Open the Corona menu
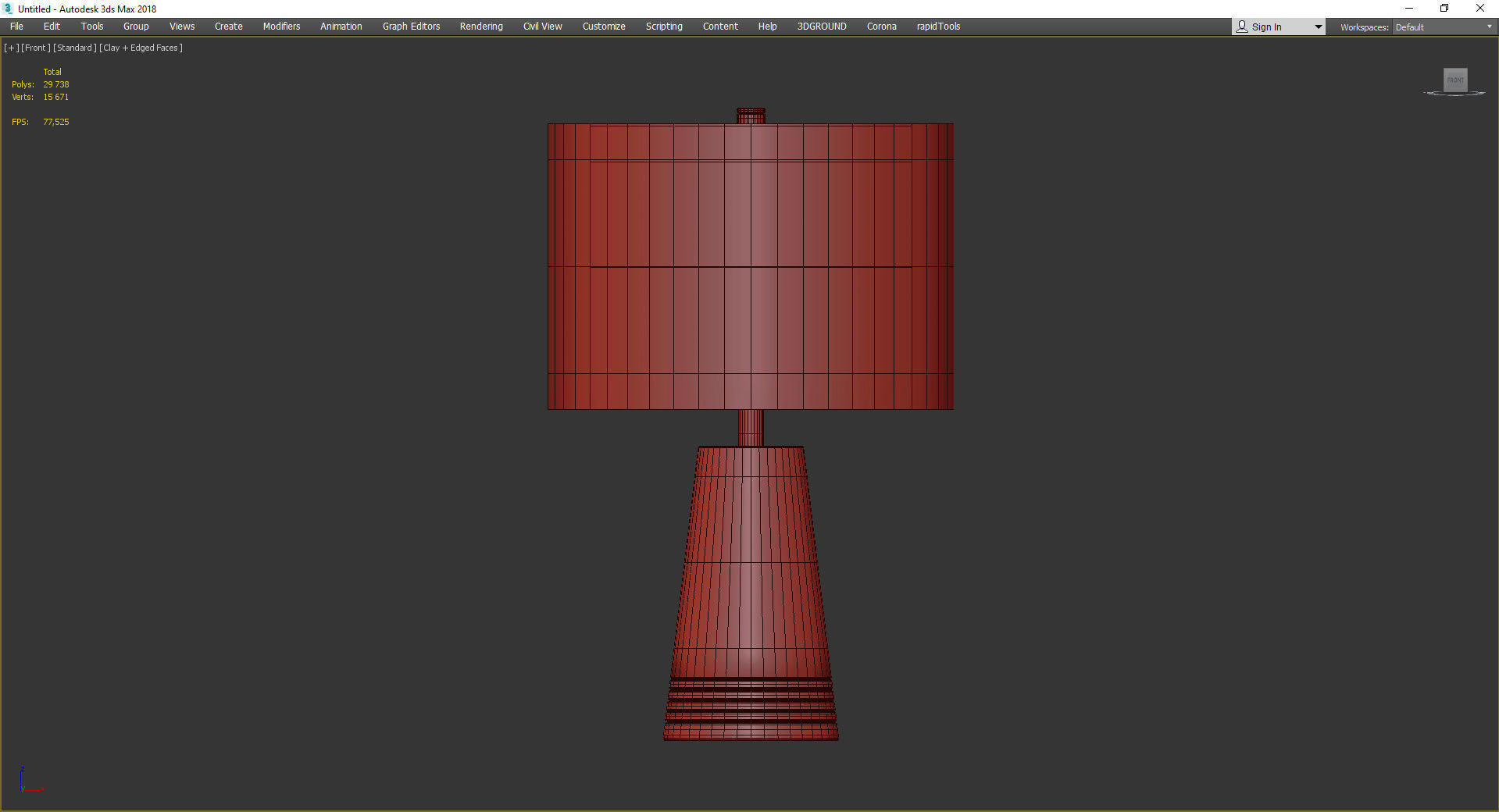 coord(882,27)
